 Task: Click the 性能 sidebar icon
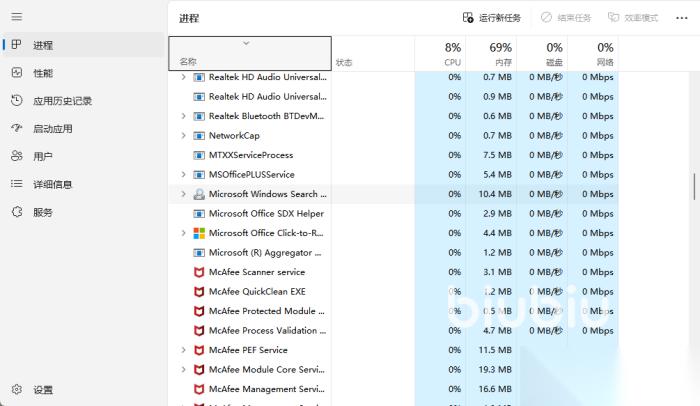pos(17,72)
